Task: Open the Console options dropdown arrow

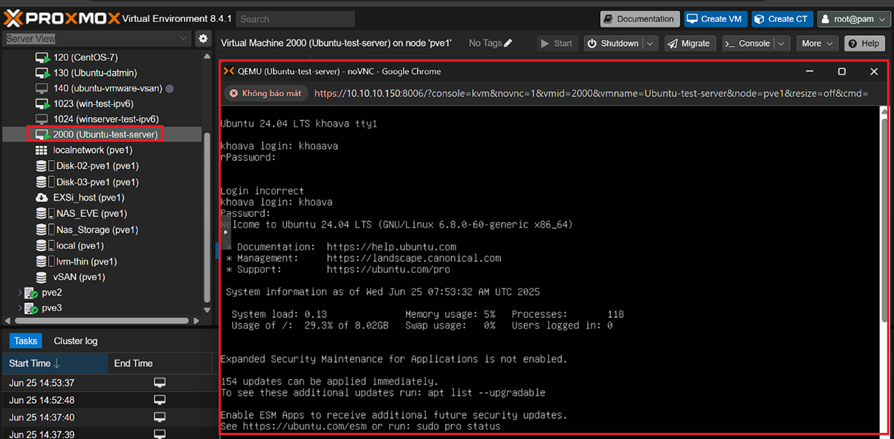Action: [782, 44]
